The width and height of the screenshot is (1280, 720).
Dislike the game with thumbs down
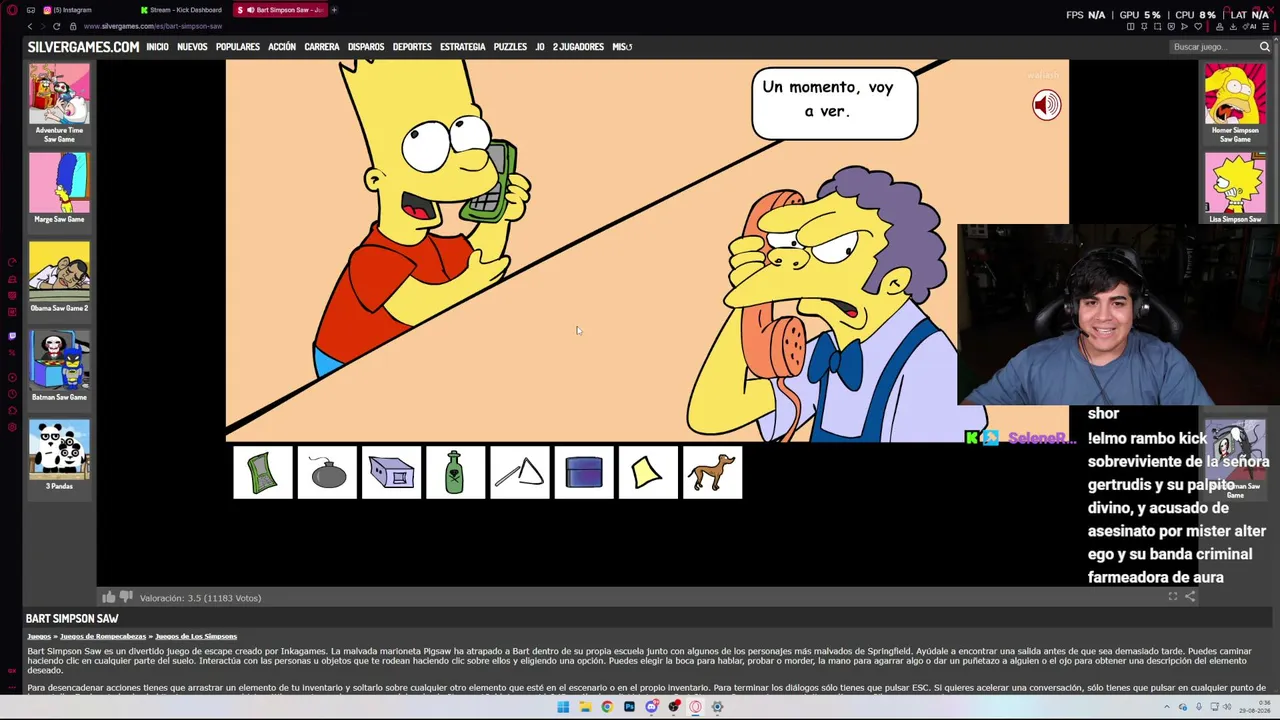tap(126, 598)
